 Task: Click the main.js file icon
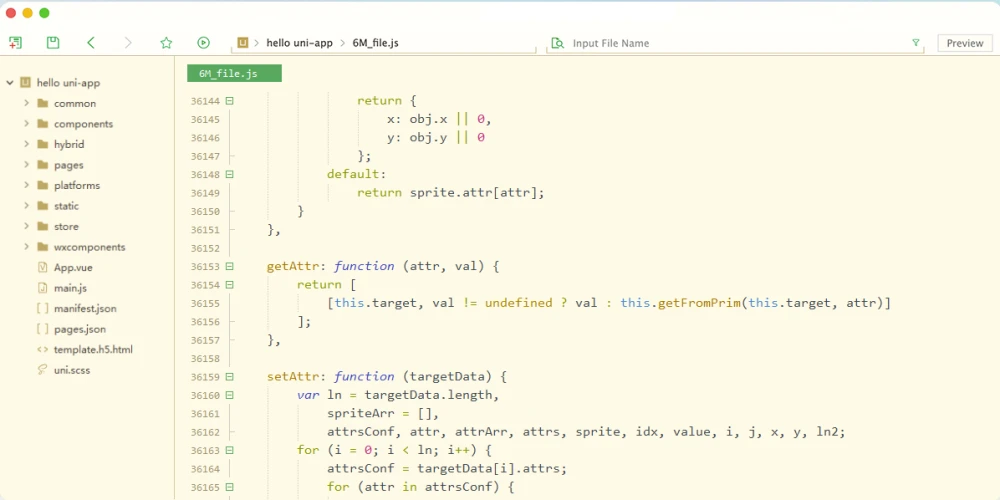(x=43, y=288)
